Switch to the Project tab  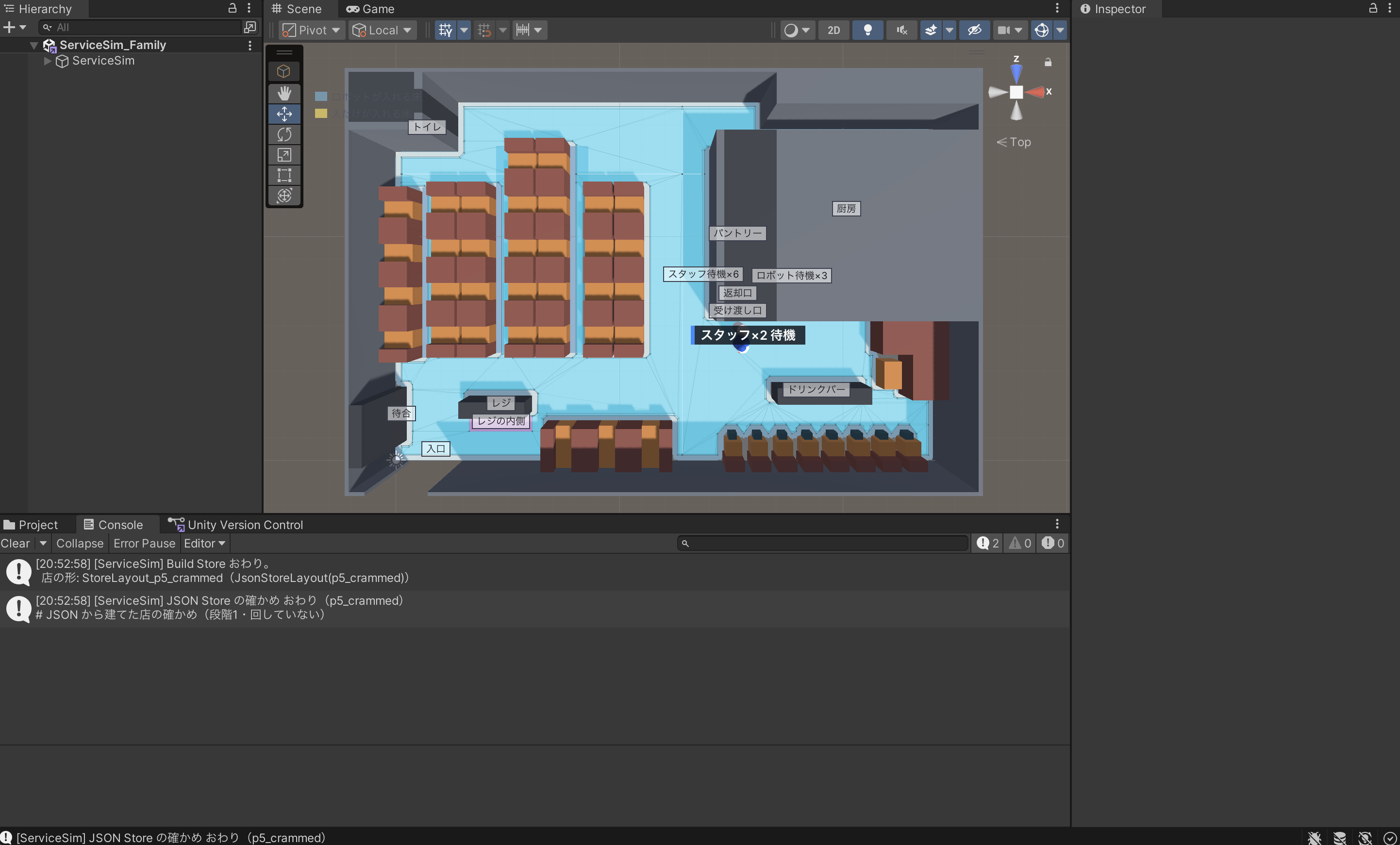[31, 525]
